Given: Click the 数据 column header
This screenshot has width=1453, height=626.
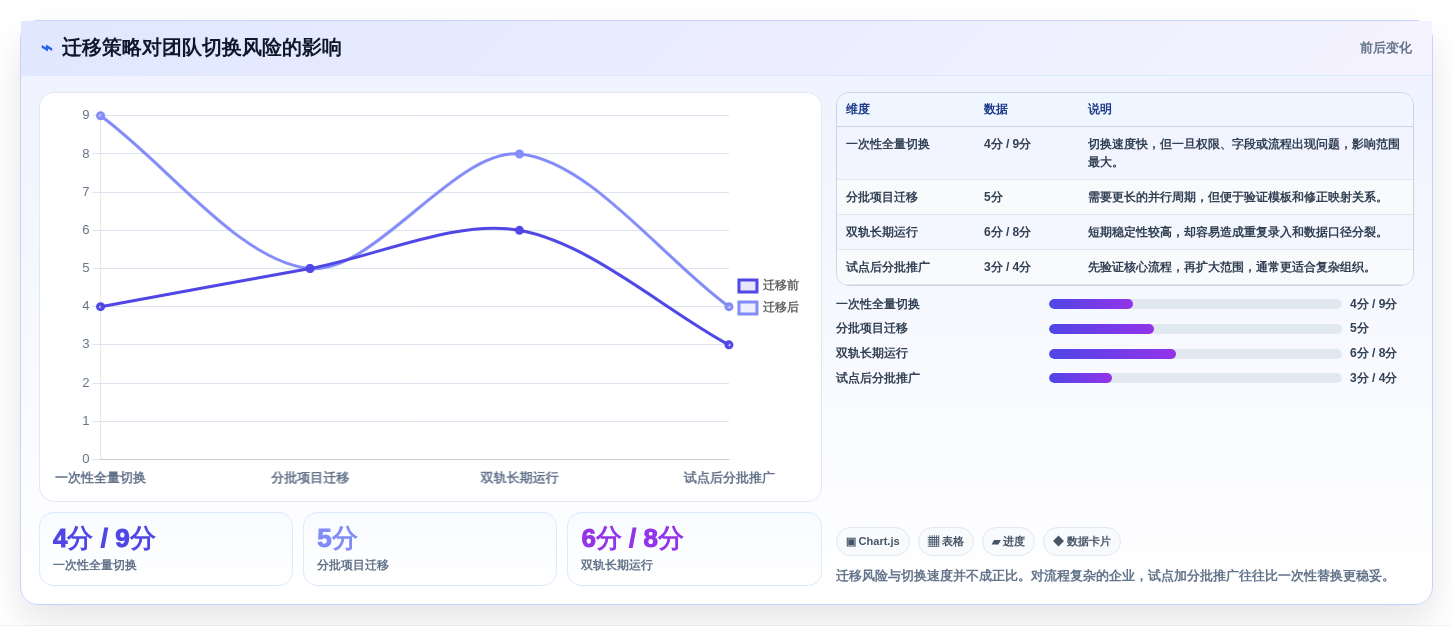Looking at the screenshot, I should tap(996, 110).
